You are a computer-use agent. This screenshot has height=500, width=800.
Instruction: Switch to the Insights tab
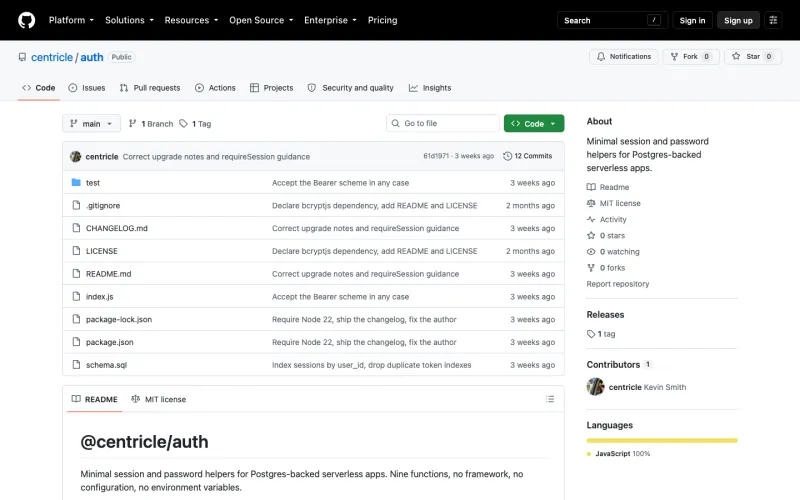click(430, 88)
